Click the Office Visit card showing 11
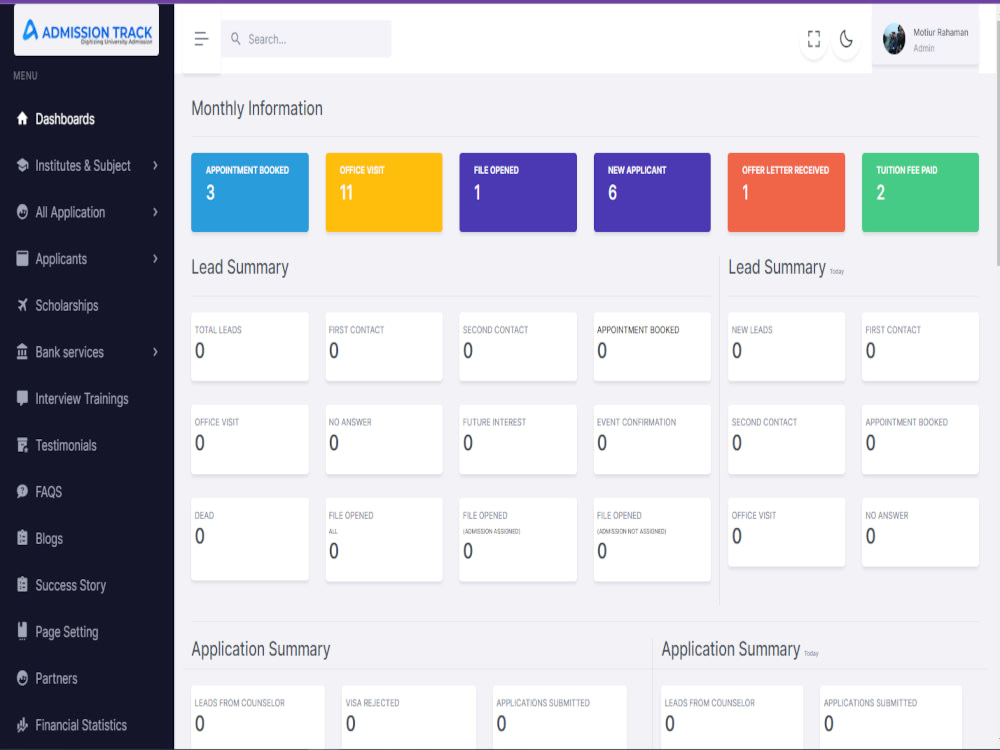Viewport: 1000px width, 750px height. 384,192
